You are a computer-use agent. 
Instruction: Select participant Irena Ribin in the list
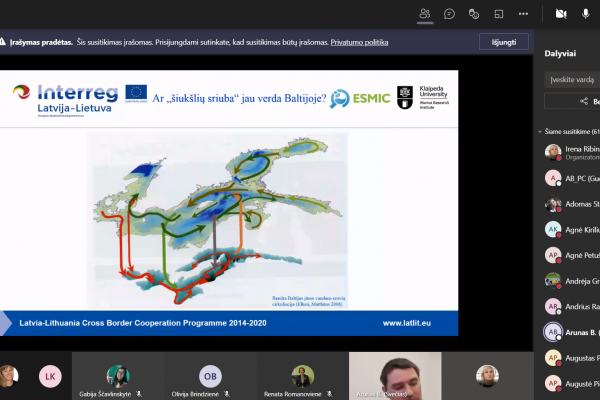(572, 152)
